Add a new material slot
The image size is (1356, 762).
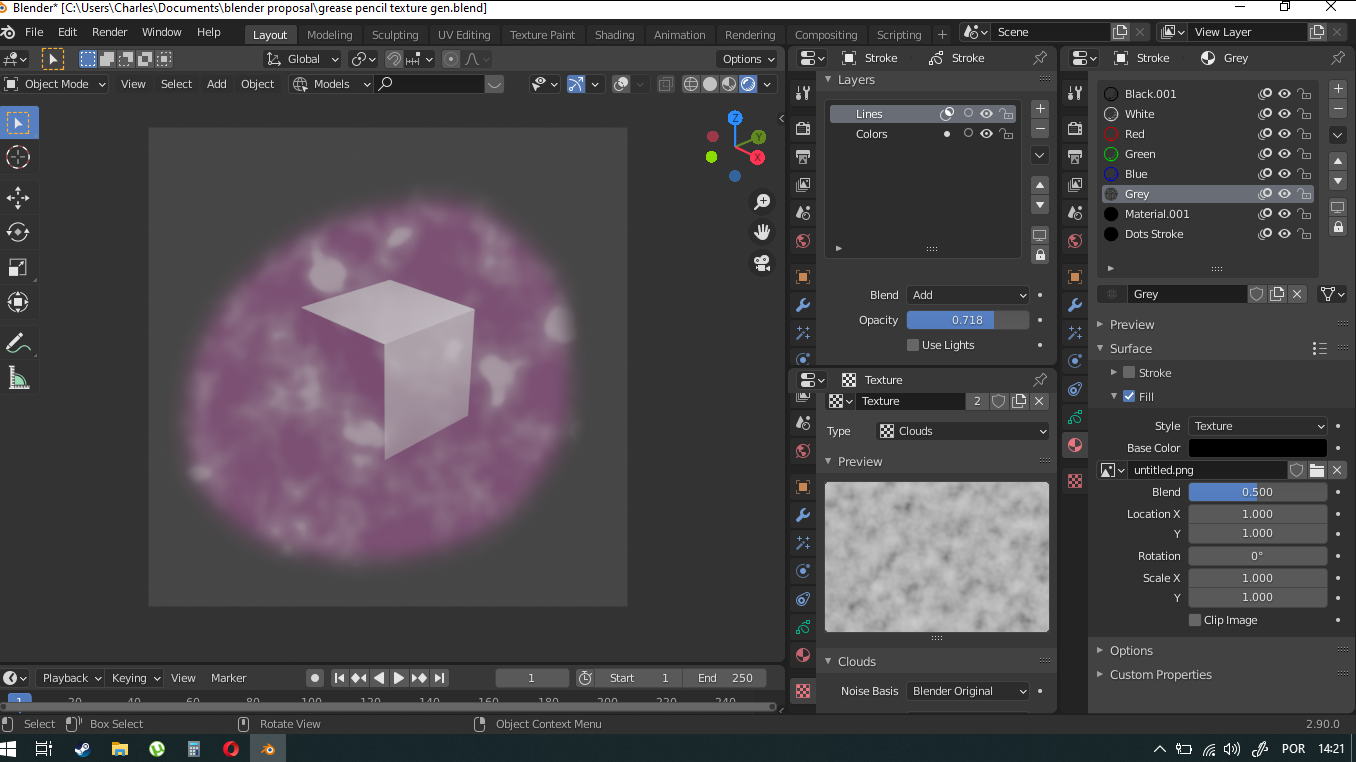pyautogui.click(x=1338, y=88)
